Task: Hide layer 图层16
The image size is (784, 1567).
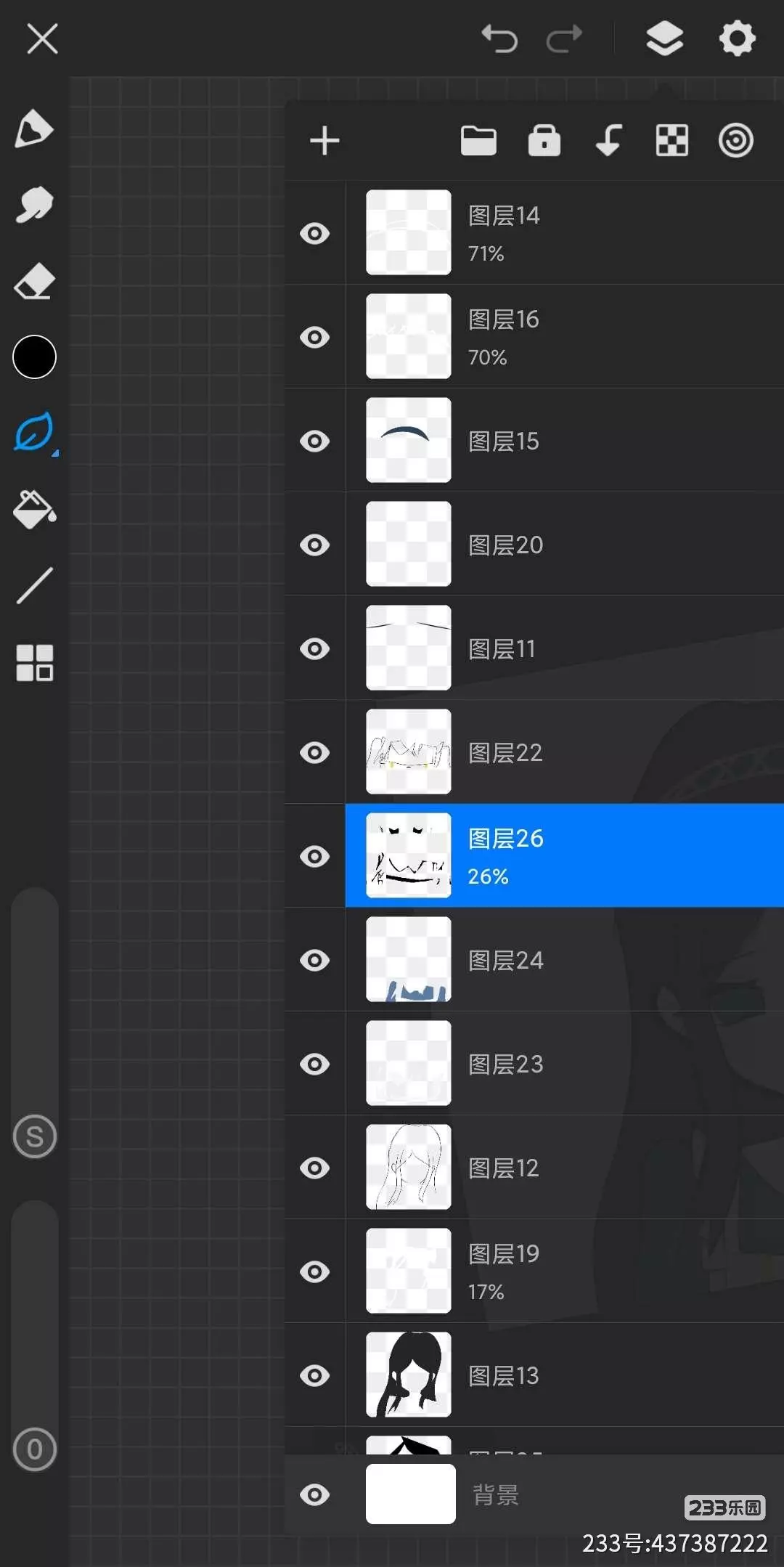Action: (x=314, y=338)
